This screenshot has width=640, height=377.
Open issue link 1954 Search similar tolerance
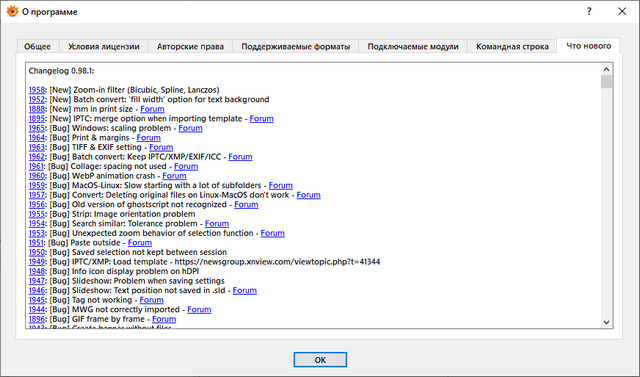(x=37, y=224)
